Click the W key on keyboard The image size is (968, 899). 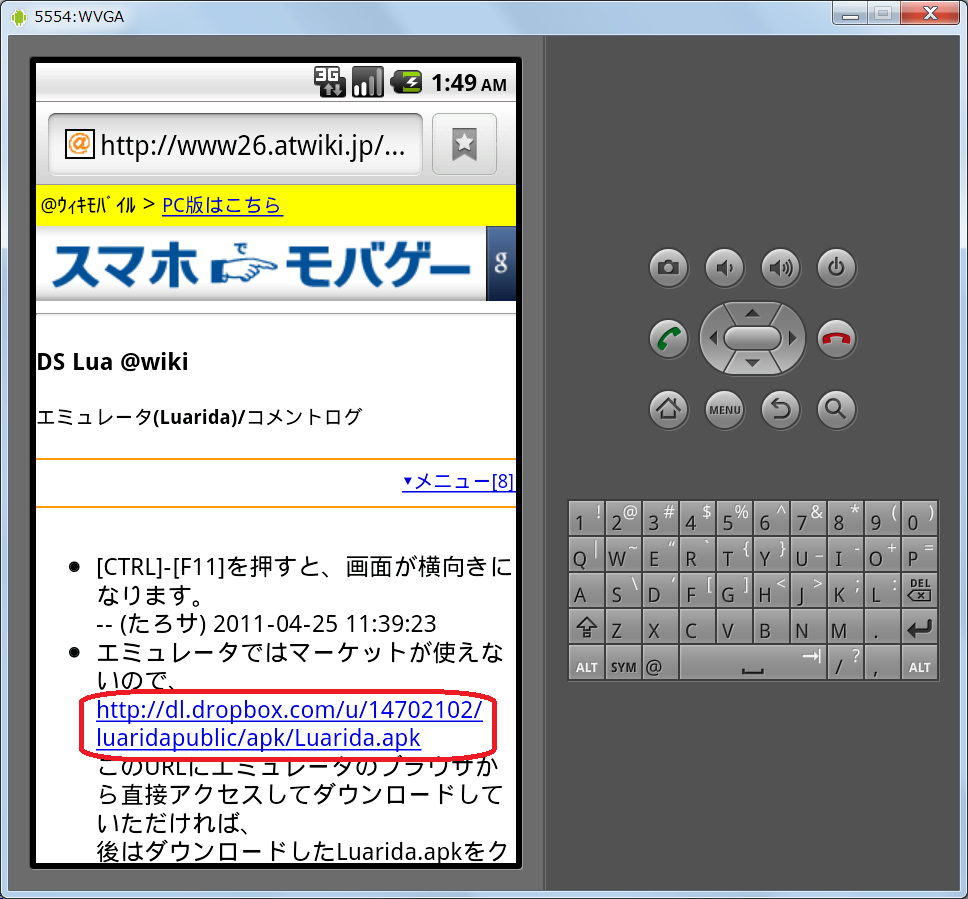(623, 555)
